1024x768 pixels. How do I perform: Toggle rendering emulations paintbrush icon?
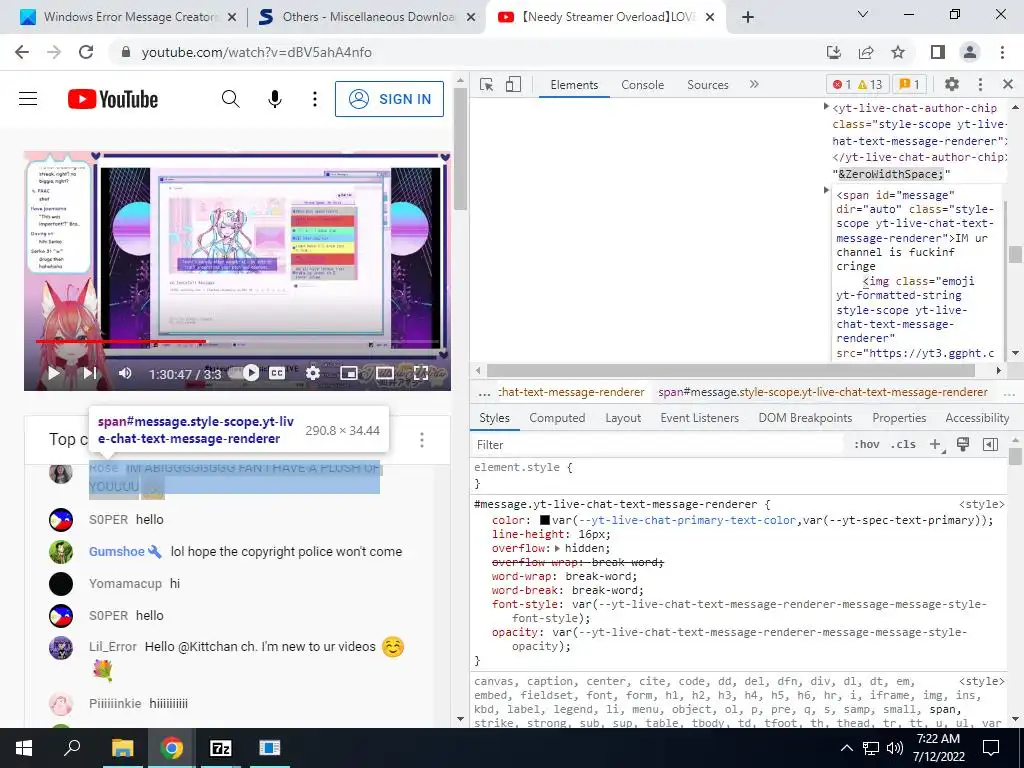(x=963, y=445)
